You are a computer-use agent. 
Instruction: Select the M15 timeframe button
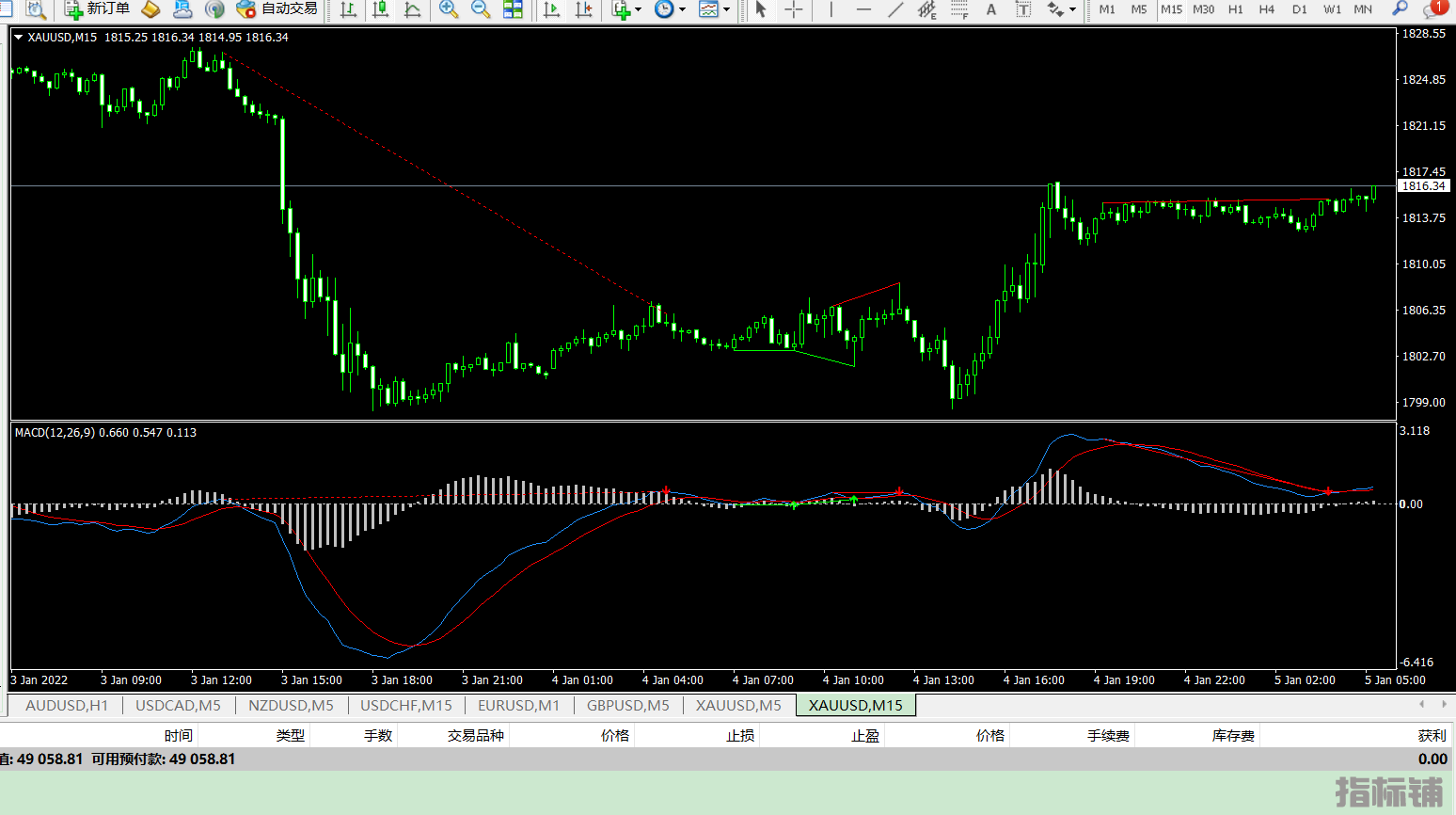click(x=1171, y=9)
